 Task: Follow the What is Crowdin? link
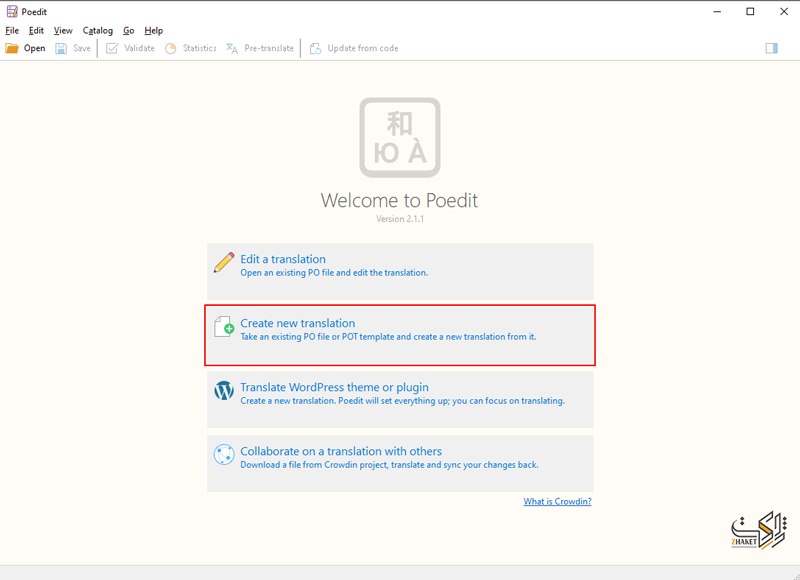(557, 501)
